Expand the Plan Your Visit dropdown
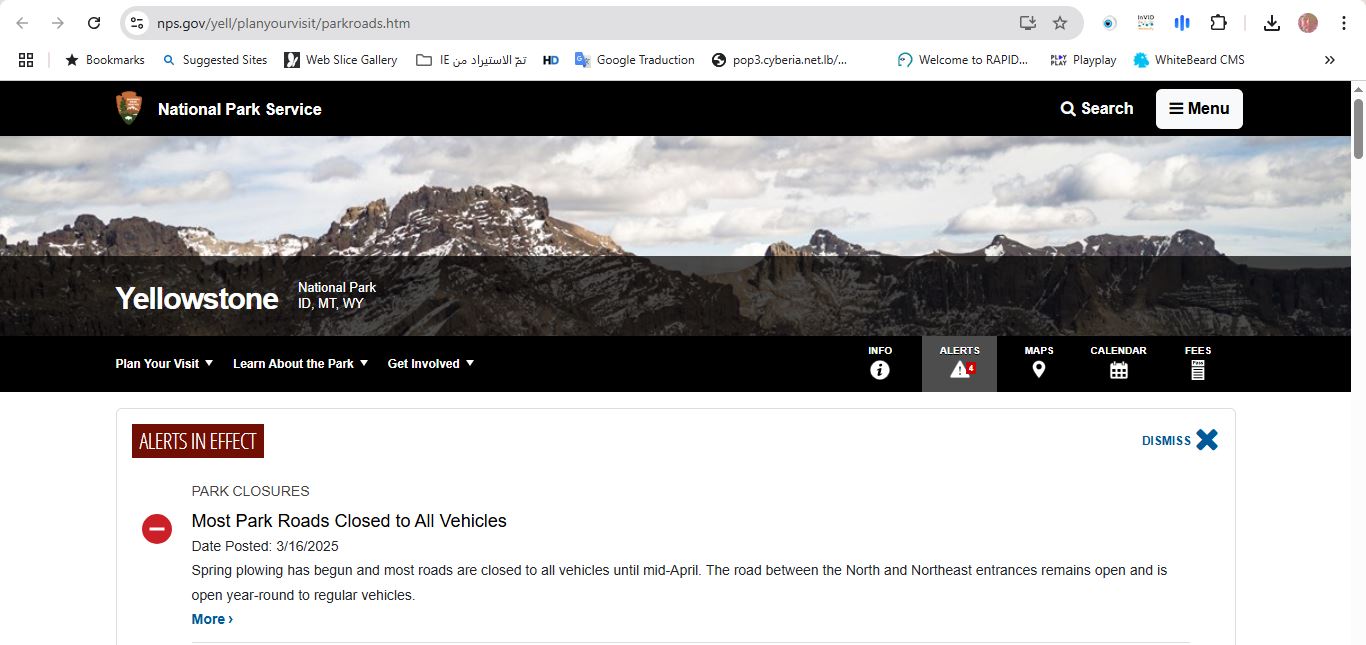Viewport: 1366px width, 645px height. click(x=164, y=364)
